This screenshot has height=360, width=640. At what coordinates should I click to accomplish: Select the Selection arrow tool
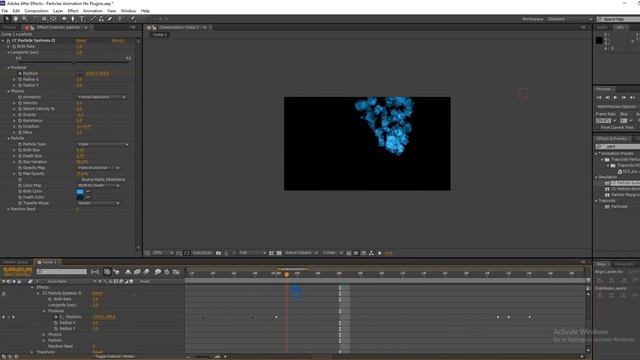(7, 19)
